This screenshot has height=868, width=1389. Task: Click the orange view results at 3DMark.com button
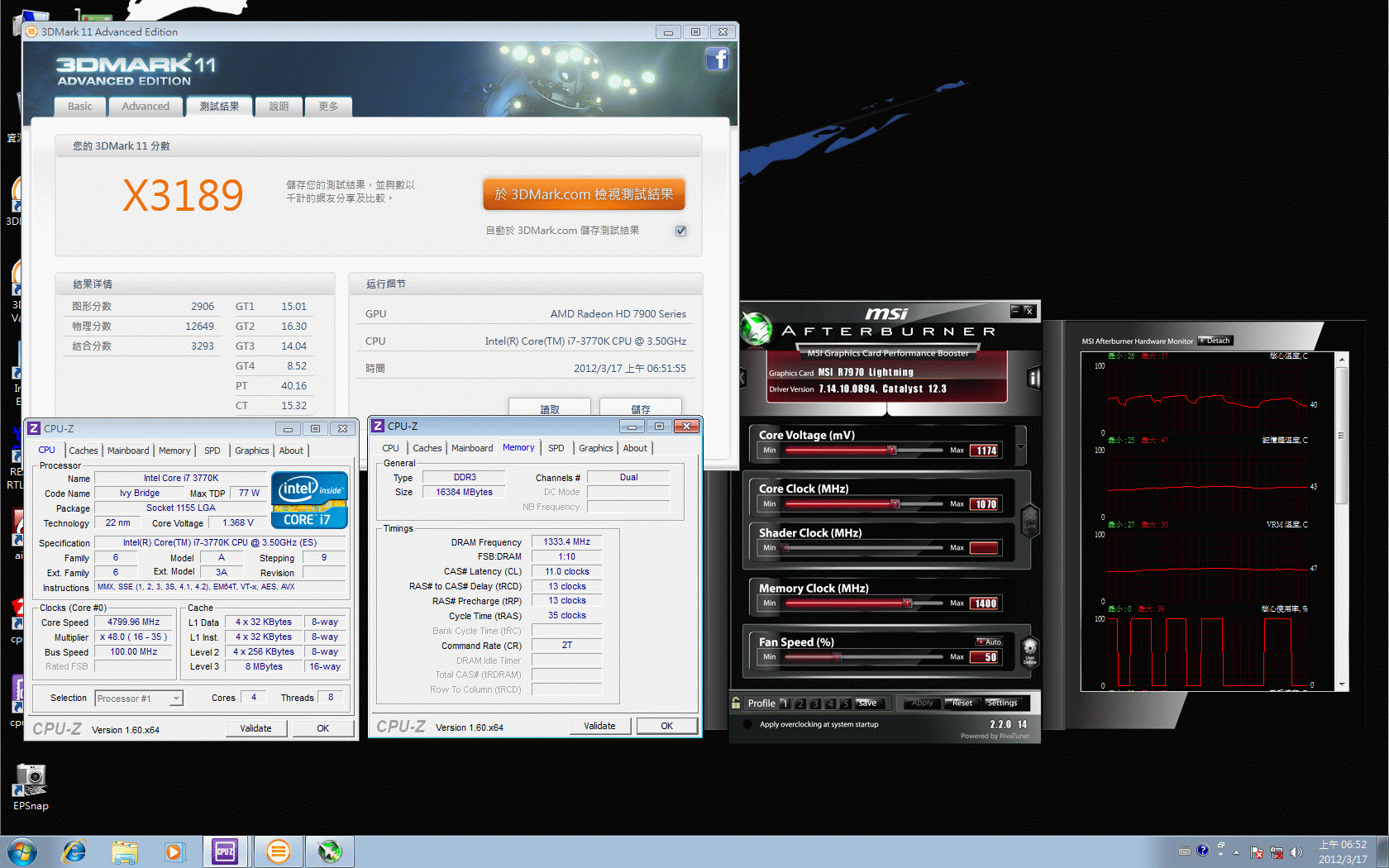584,194
